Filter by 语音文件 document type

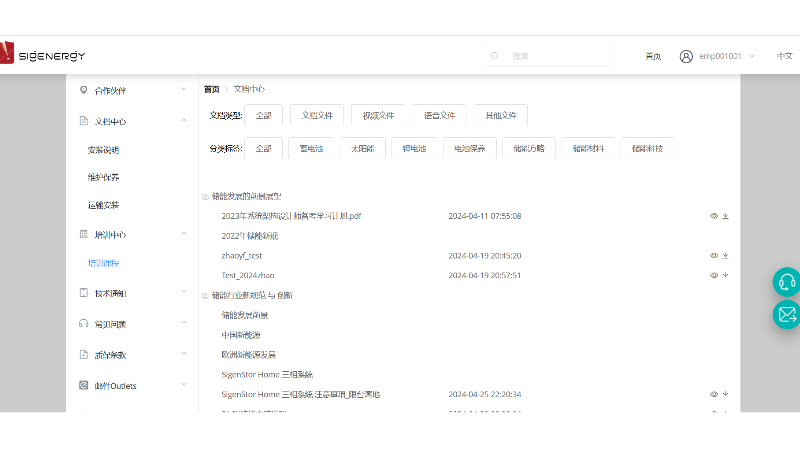pyautogui.click(x=439, y=115)
